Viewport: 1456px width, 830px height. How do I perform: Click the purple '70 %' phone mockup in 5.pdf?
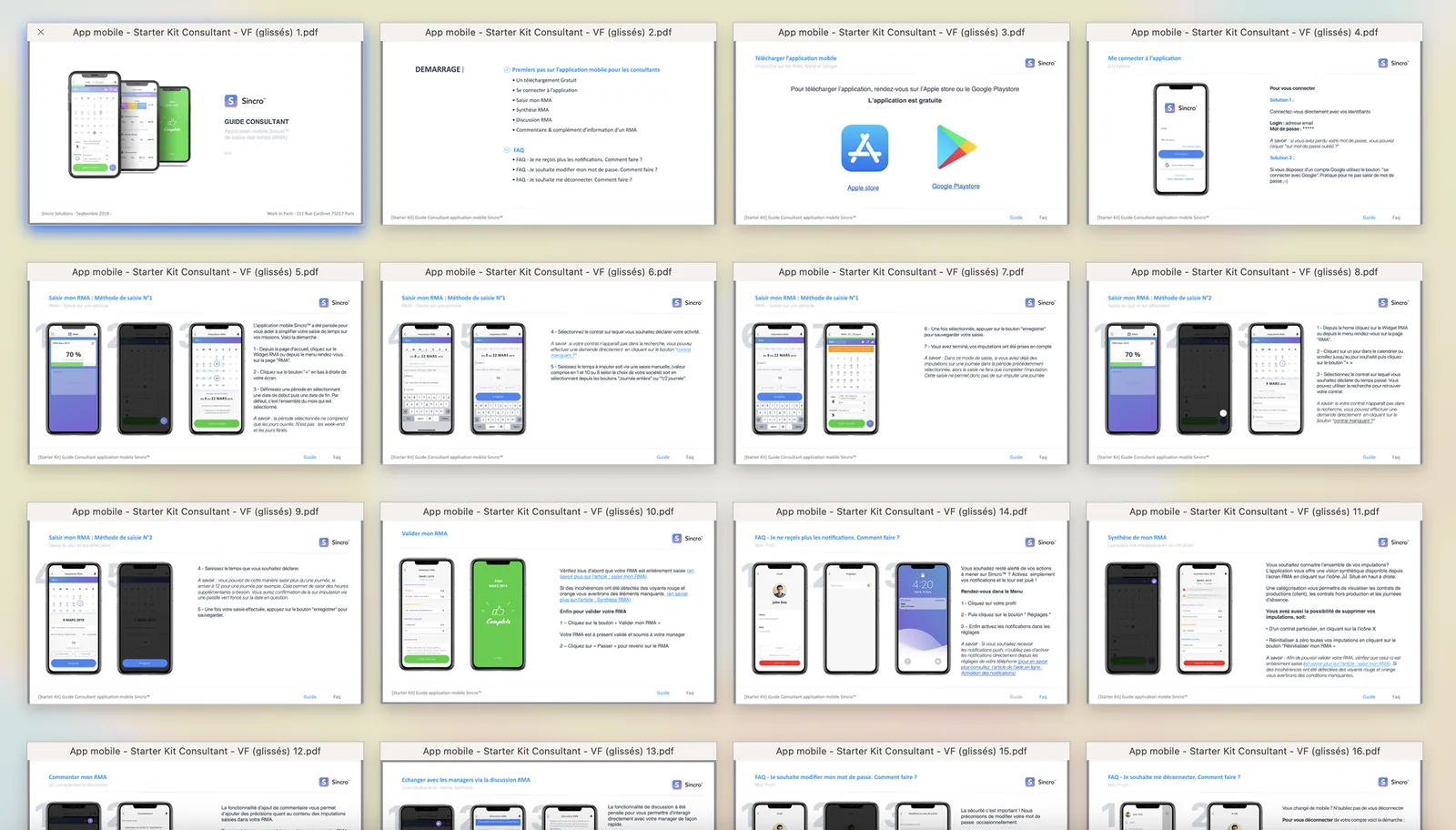[74, 379]
